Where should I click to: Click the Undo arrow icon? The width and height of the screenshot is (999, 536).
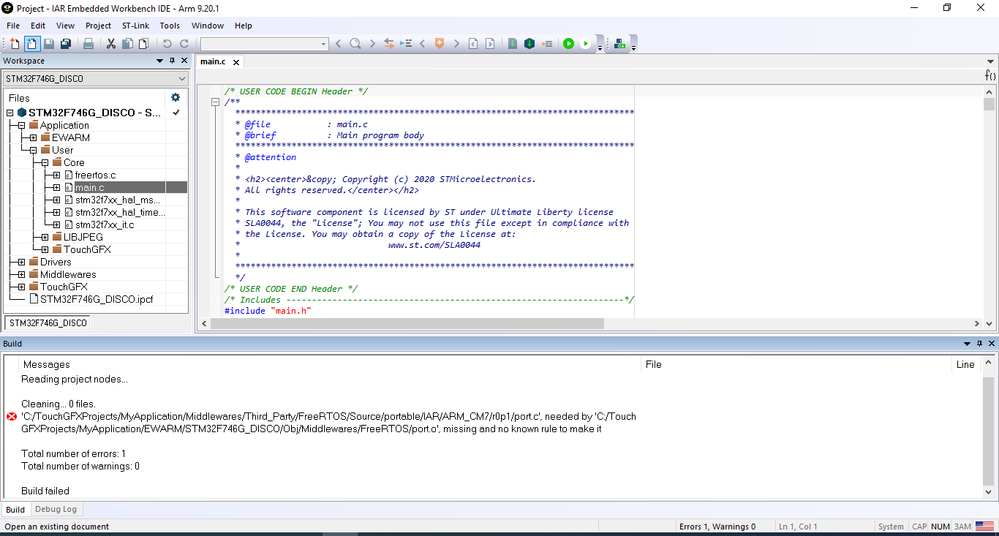167,44
